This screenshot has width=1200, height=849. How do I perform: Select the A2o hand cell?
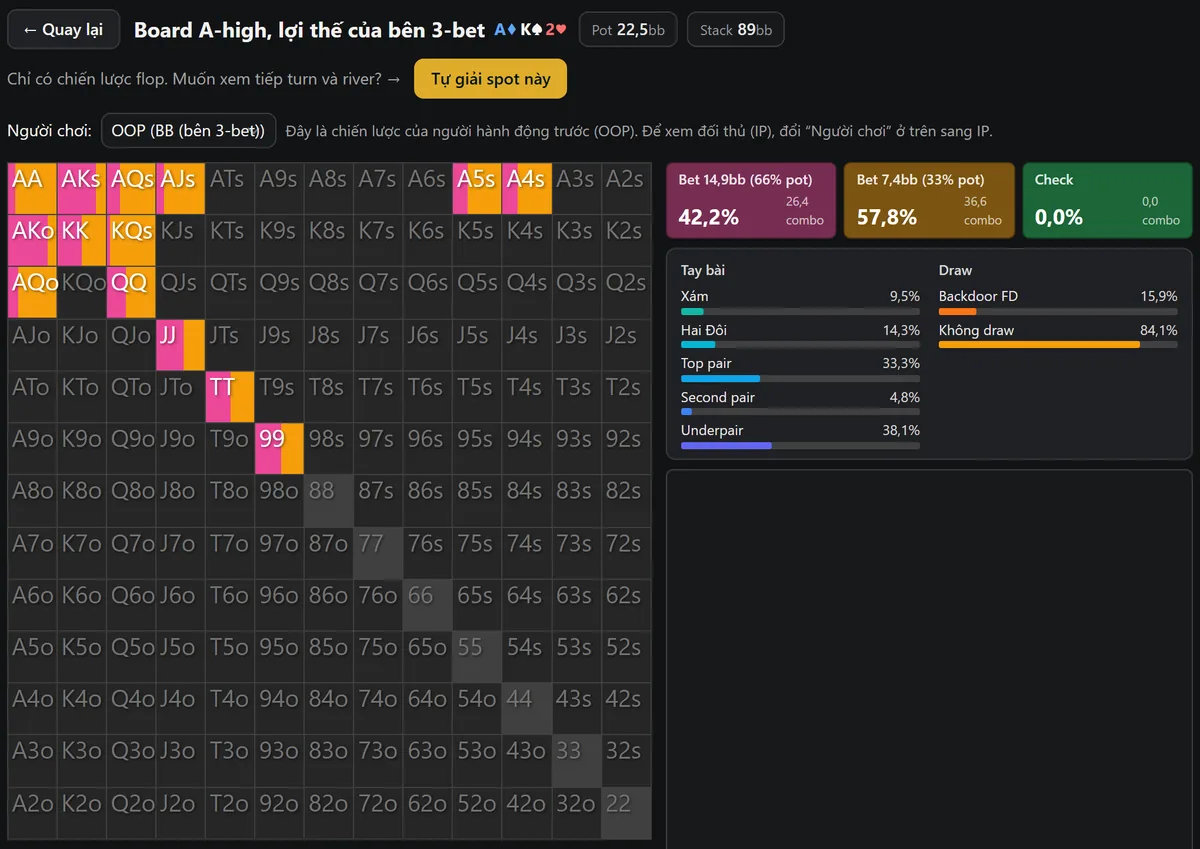pyautogui.click(x=32, y=813)
